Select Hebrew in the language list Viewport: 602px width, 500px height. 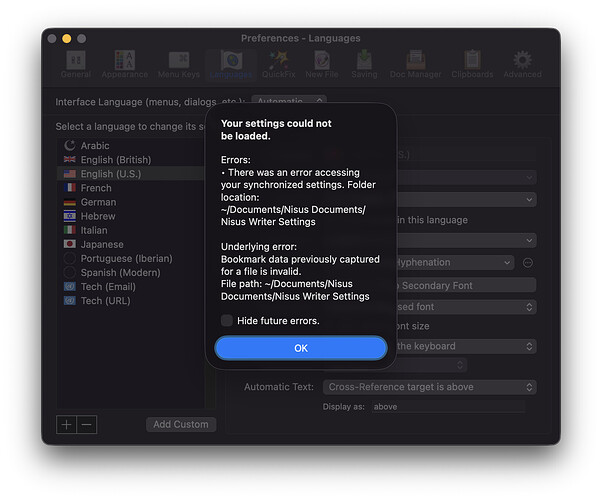click(x=131, y=216)
